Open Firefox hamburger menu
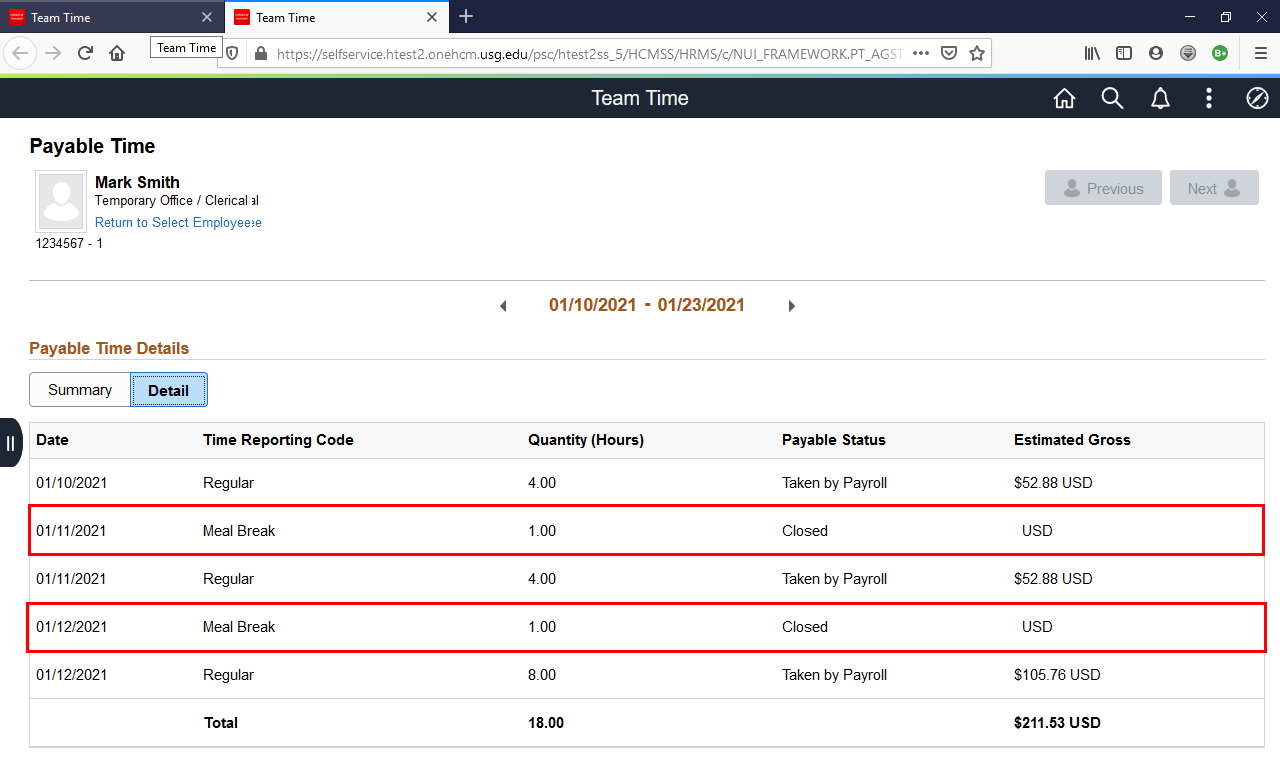The height and width of the screenshot is (768, 1280). pyautogui.click(x=1260, y=53)
